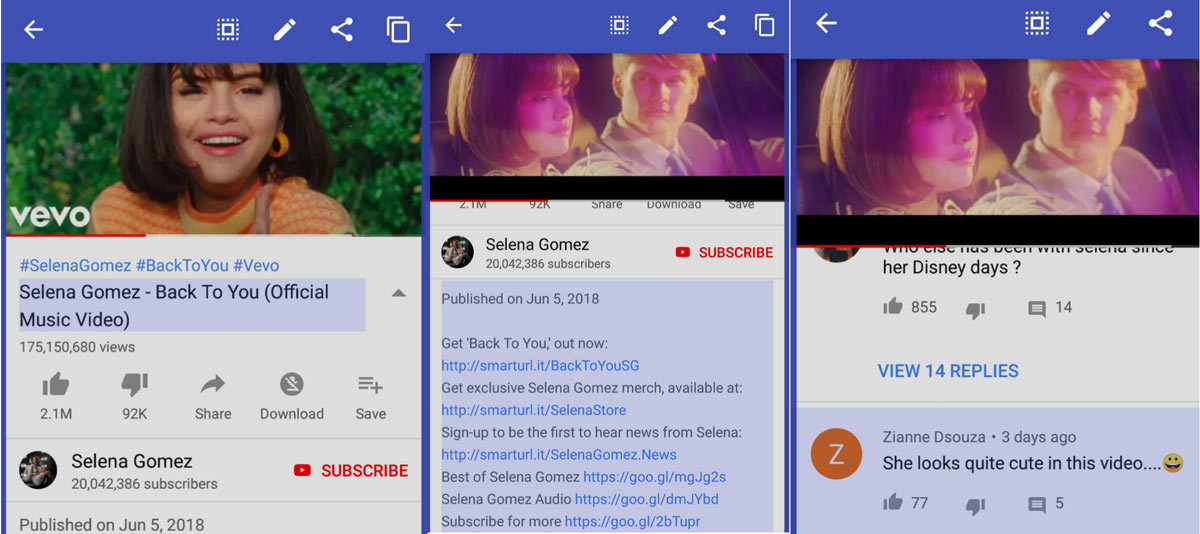Screen dimensions: 1200x534
Task: Open goo.gl/mgJg2s Best of Selena link
Action: (654, 477)
